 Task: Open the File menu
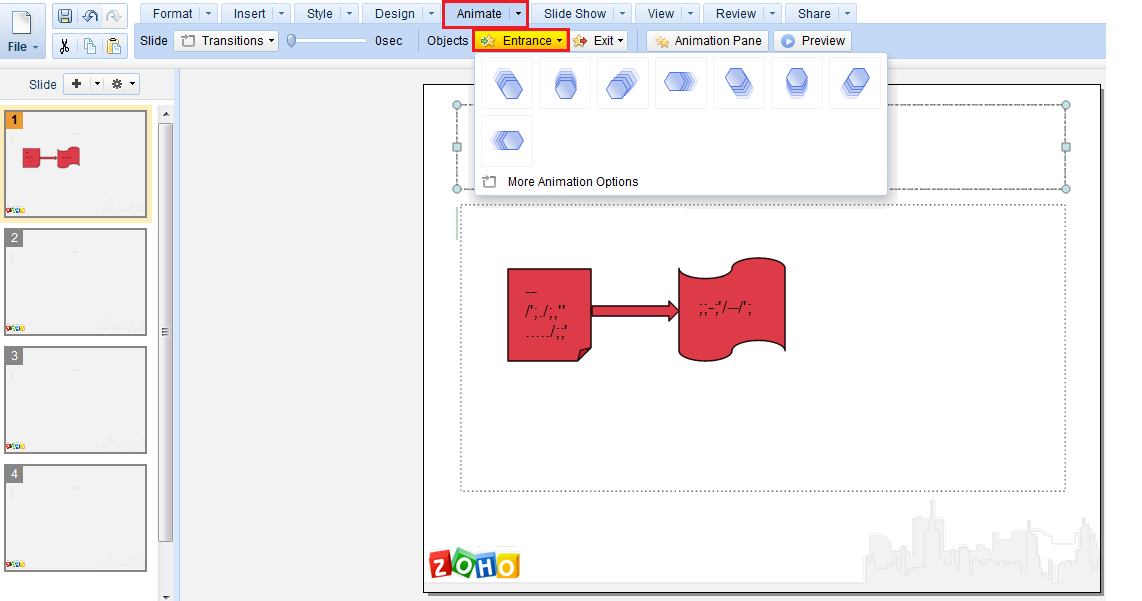(x=23, y=31)
